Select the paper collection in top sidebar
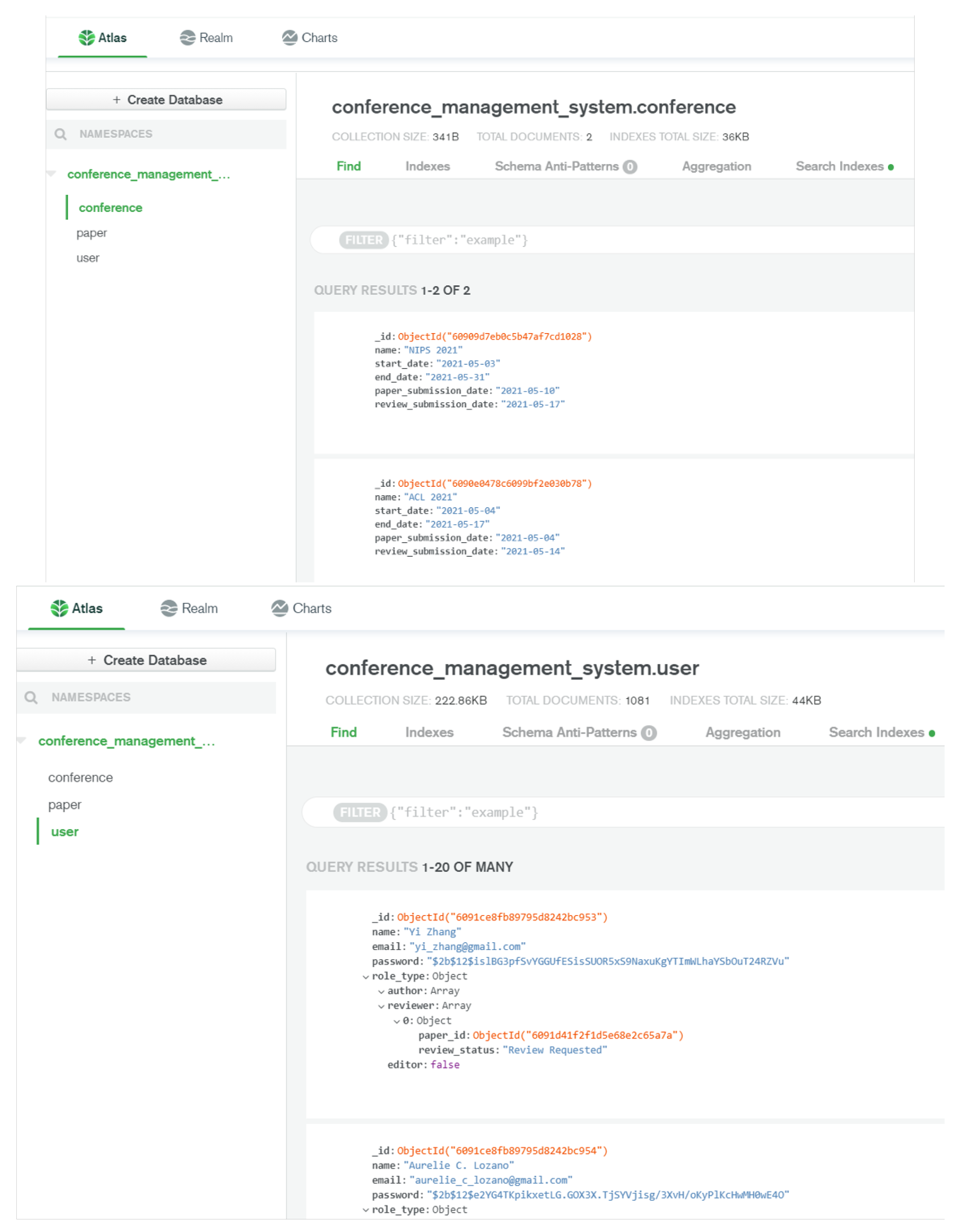962x1232 pixels. [x=91, y=233]
